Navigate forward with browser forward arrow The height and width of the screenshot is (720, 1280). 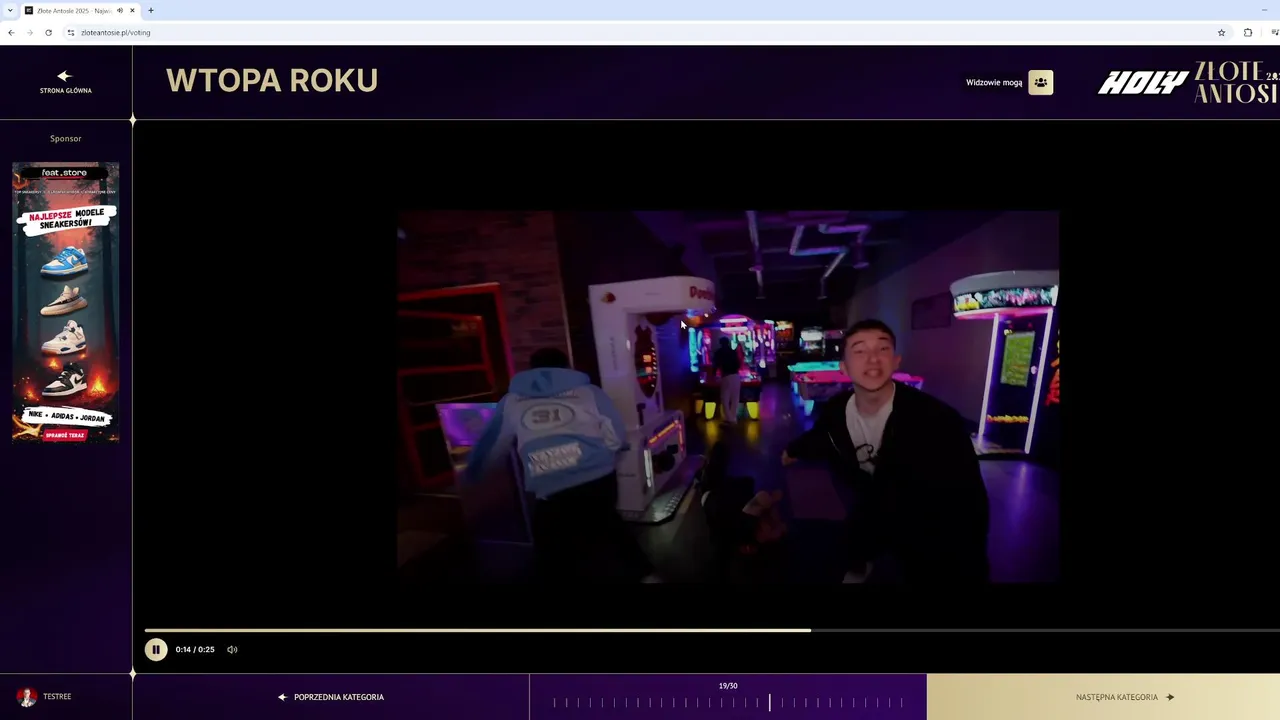click(29, 32)
